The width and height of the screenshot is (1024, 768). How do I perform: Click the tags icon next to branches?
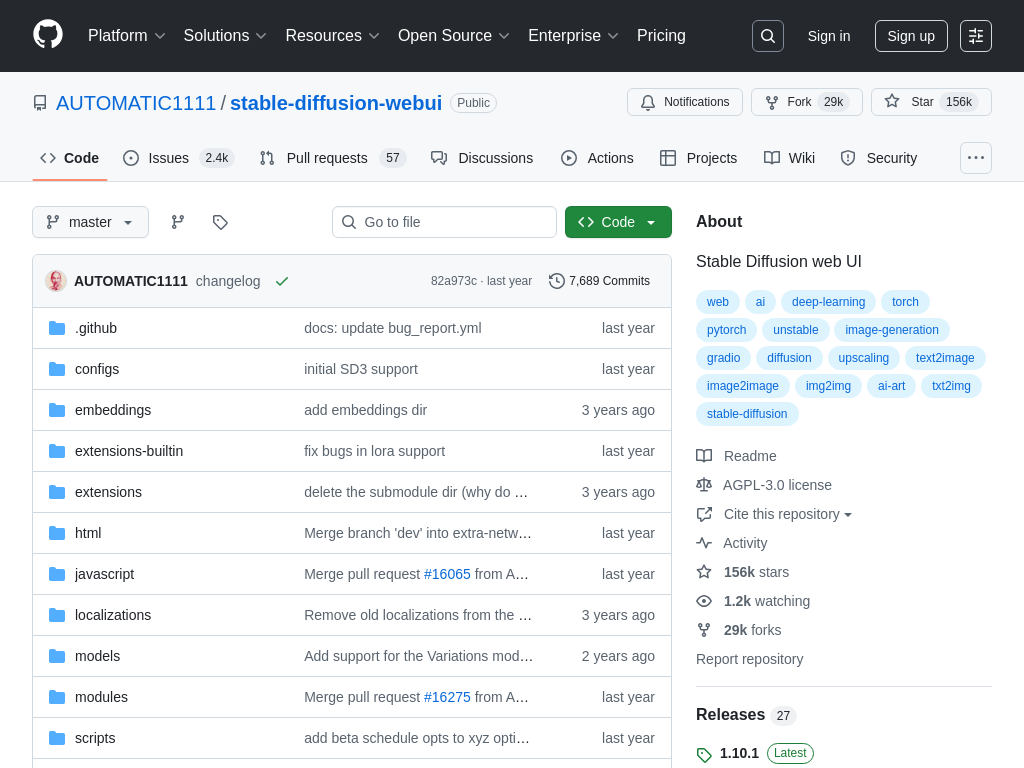pyautogui.click(x=220, y=222)
